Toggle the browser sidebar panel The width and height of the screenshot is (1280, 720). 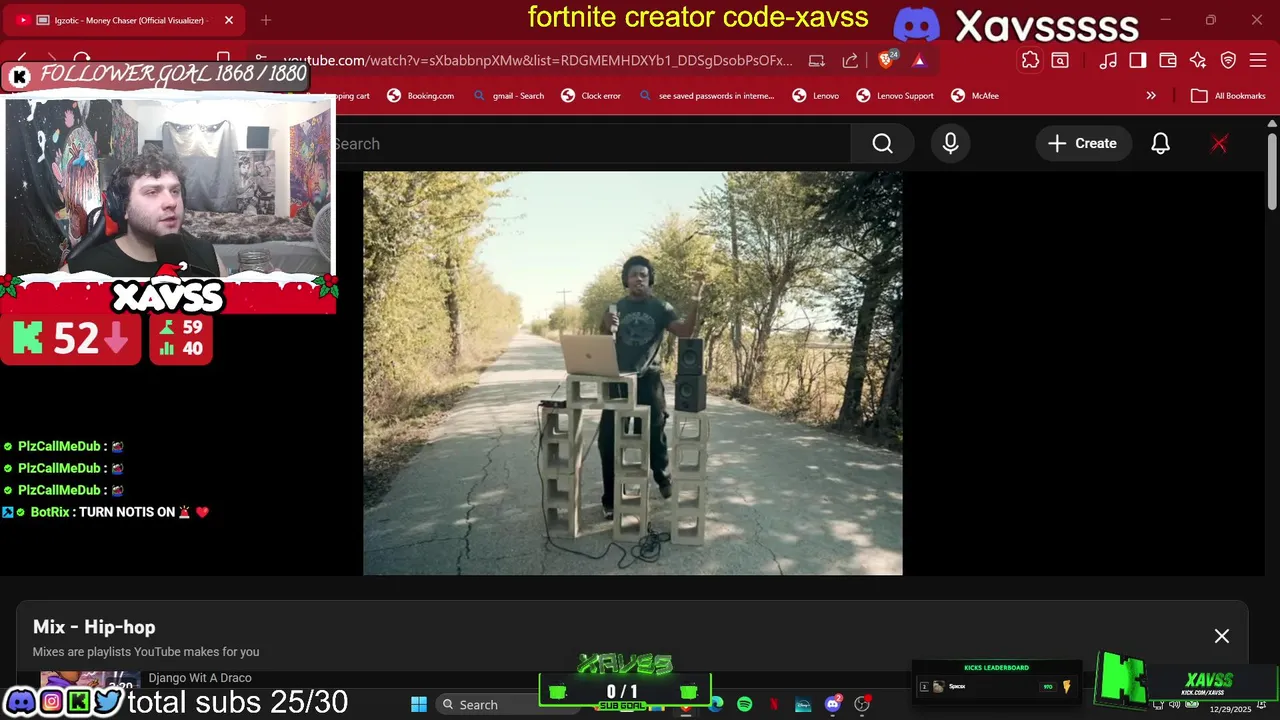[x=1138, y=60]
